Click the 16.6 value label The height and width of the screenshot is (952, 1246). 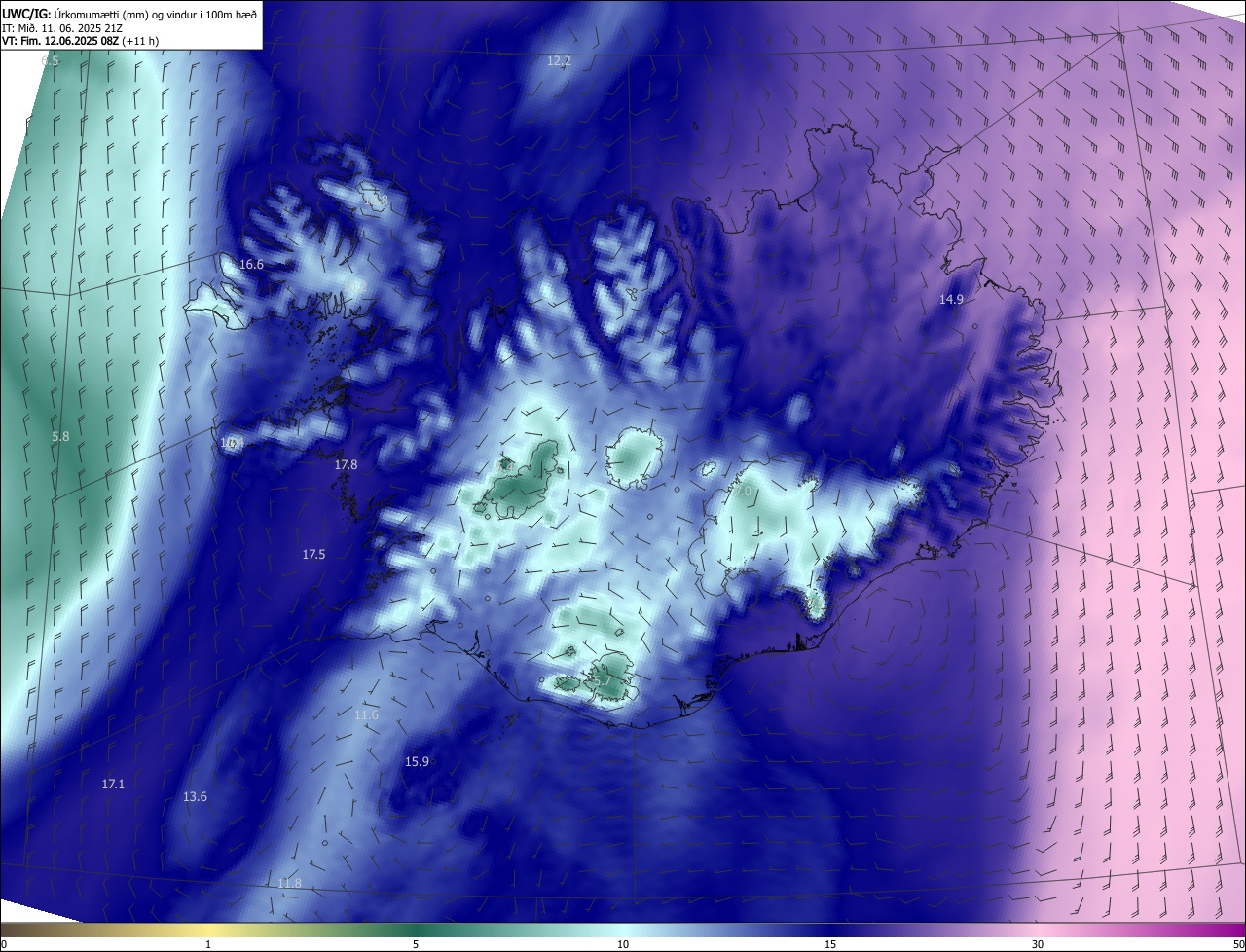(x=251, y=264)
